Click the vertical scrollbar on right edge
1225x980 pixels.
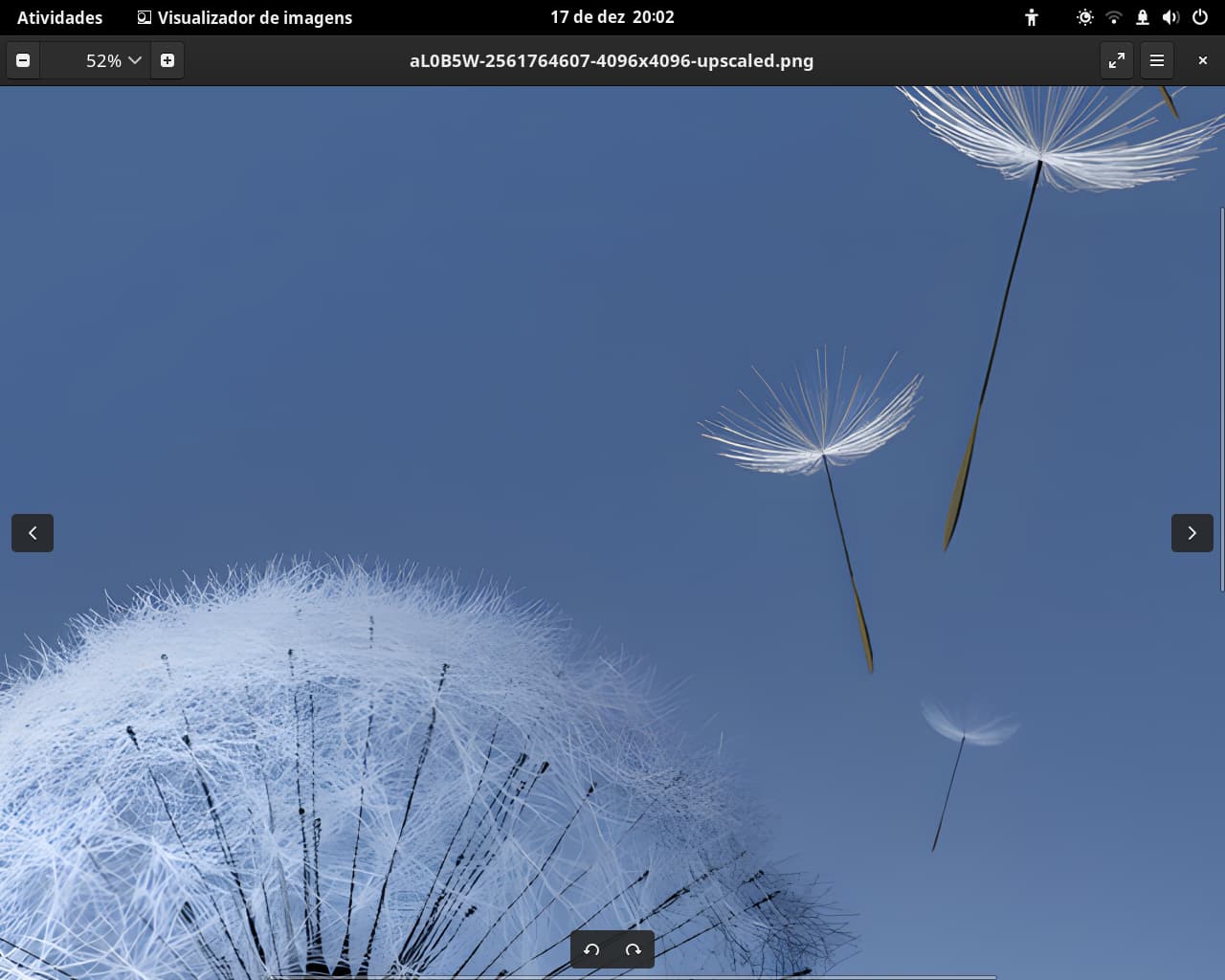tap(1222, 400)
